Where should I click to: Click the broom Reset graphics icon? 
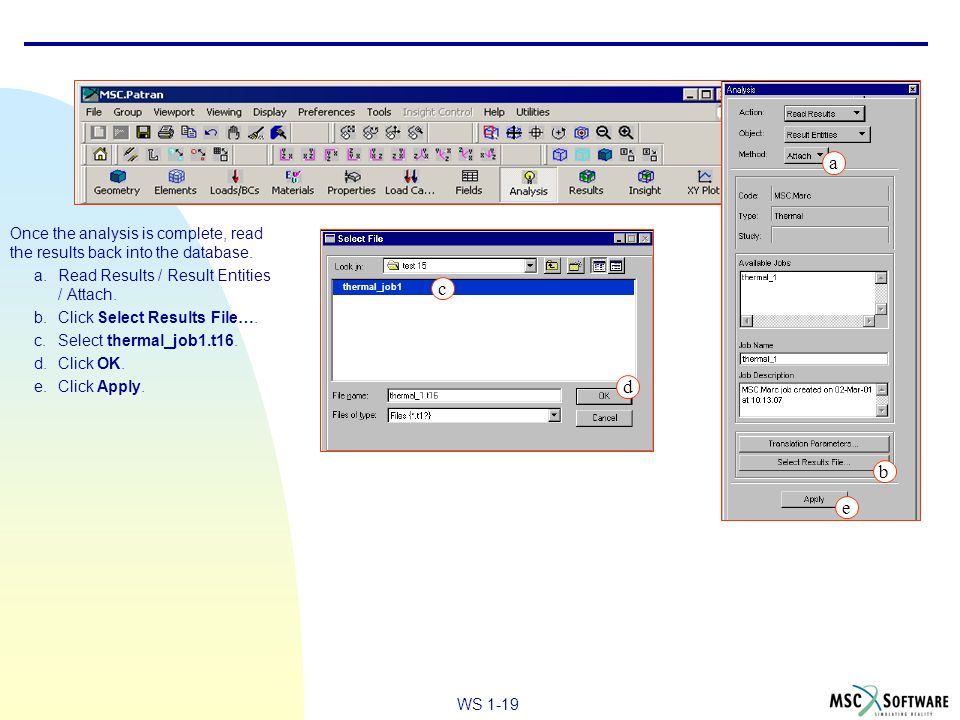tap(256, 132)
